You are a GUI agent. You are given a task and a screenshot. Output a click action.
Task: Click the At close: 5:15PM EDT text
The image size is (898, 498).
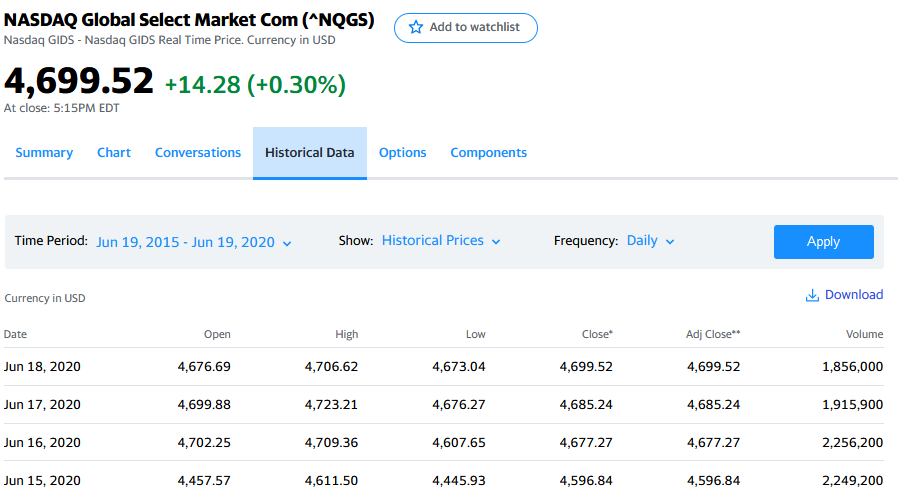[x=61, y=108]
